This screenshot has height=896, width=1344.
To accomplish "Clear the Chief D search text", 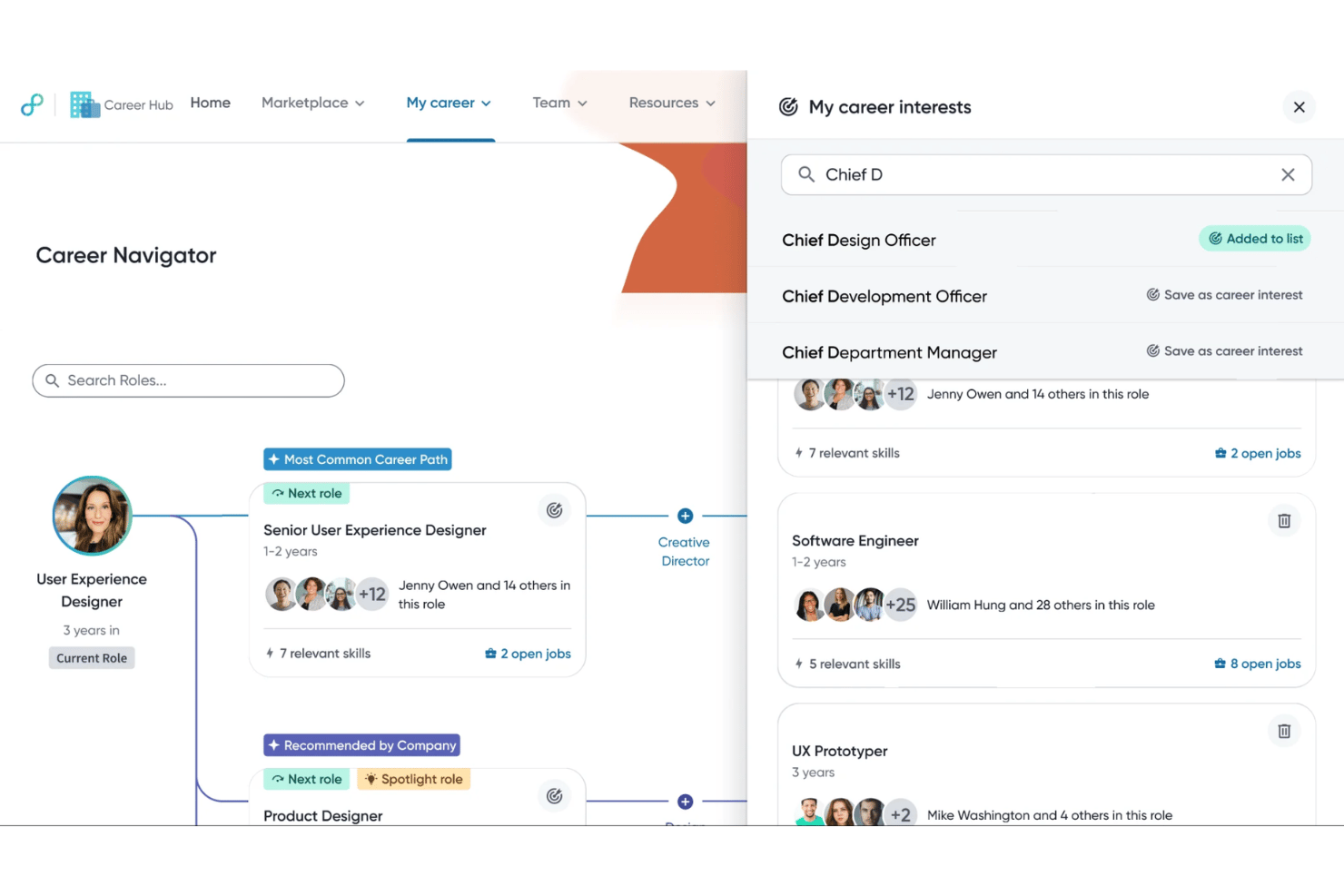I will coord(1288,174).
